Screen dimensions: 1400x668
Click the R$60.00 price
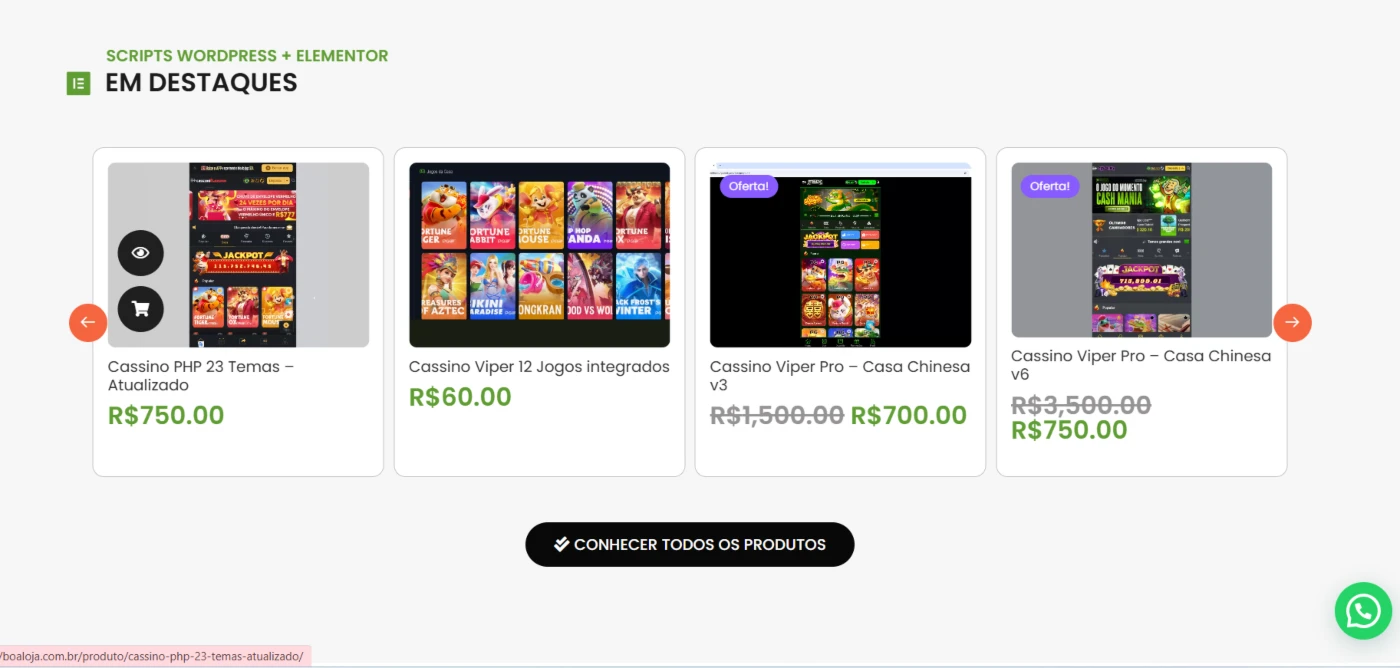coord(460,397)
